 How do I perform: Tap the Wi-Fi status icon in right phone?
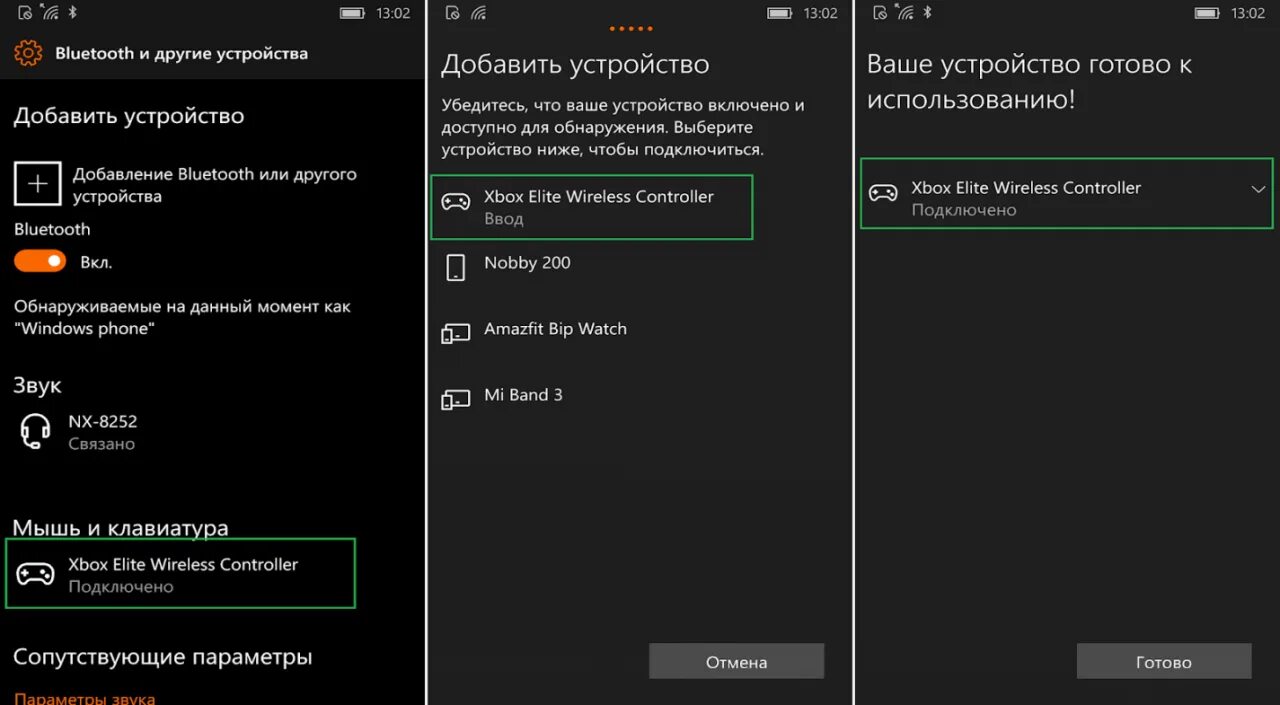pyautogui.click(x=905, y=13)
